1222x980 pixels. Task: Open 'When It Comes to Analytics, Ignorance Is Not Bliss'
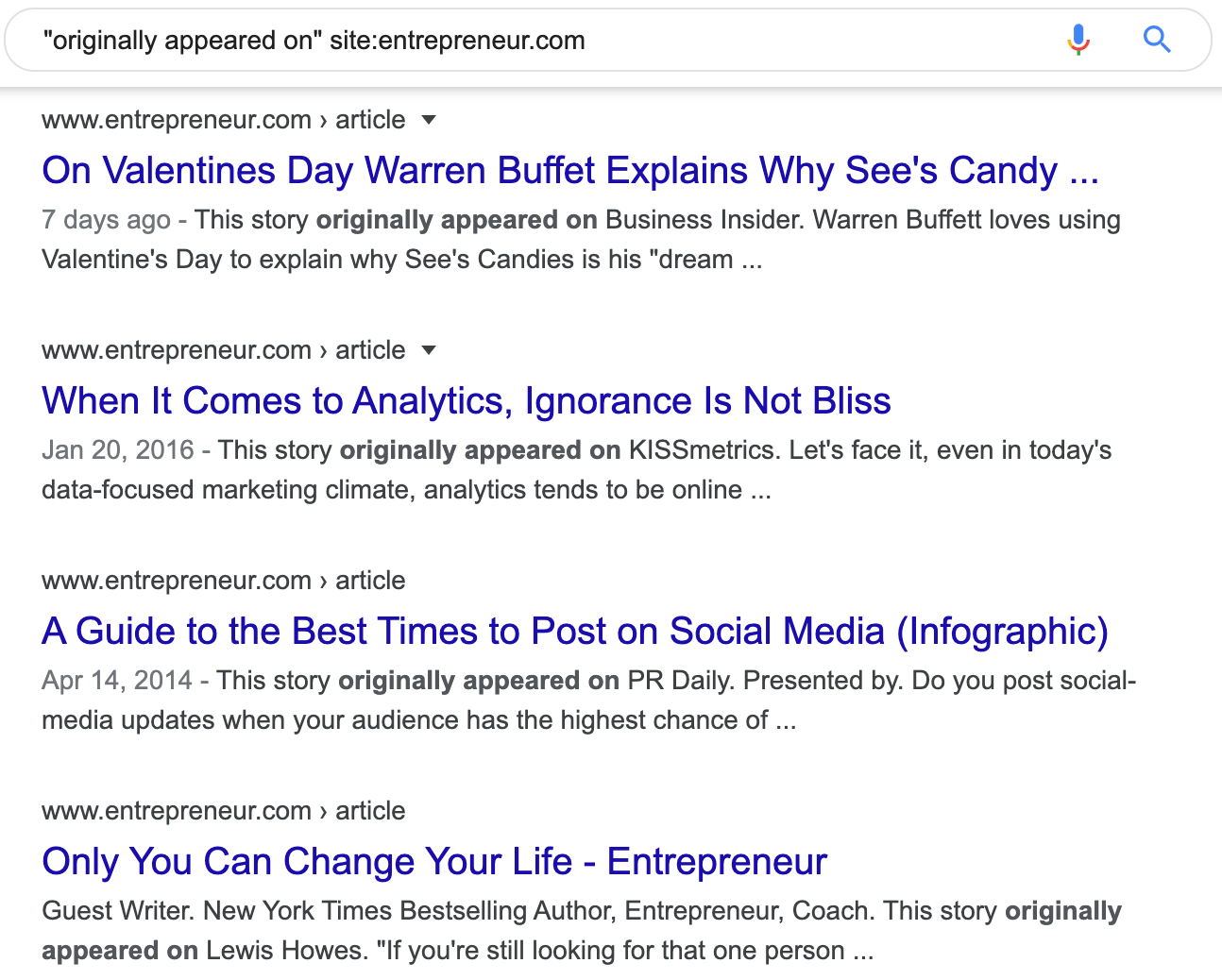coord(466,400)
